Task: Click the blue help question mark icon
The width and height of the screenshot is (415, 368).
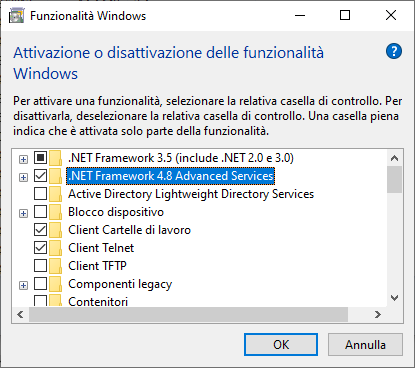Action: point(394,51)
